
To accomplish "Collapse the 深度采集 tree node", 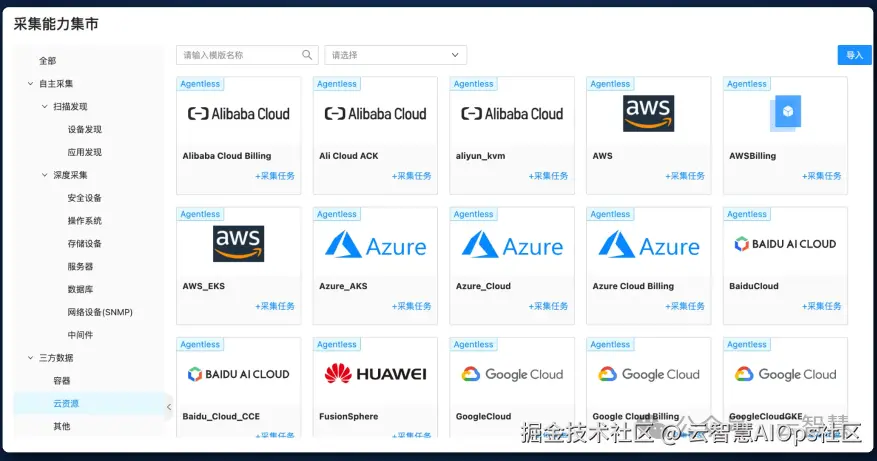I will pyautogui.click(x=45, y=175).
